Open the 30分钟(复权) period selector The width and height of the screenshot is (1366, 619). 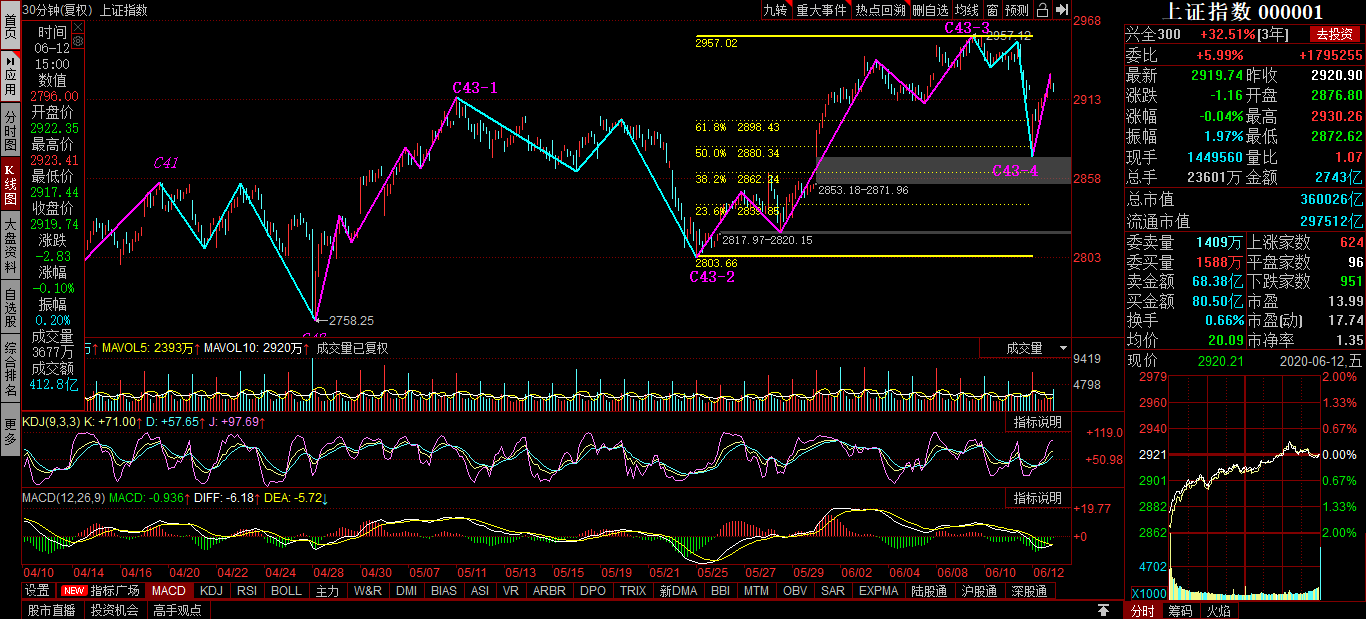click(58, 10)
